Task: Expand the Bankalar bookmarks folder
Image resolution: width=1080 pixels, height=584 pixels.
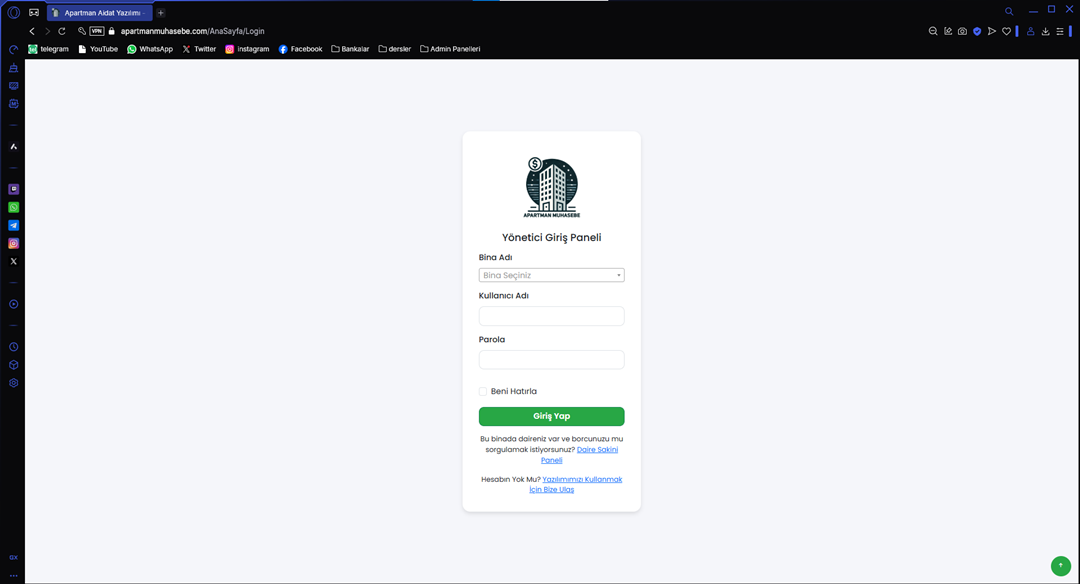Action: click(x=350, y=49)
